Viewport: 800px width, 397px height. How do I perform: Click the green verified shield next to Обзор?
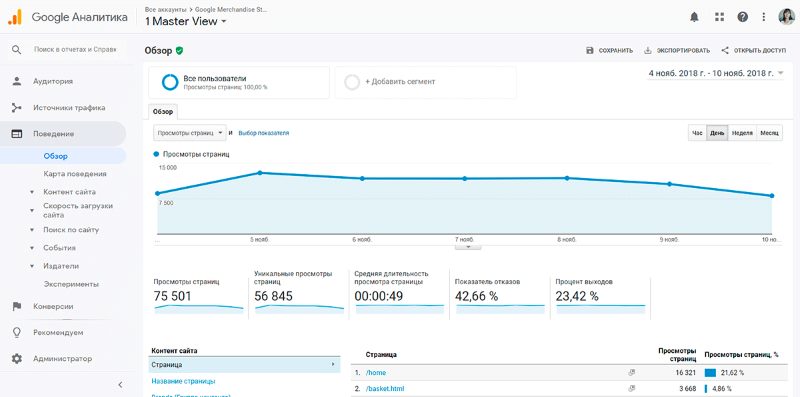point(179,51)
